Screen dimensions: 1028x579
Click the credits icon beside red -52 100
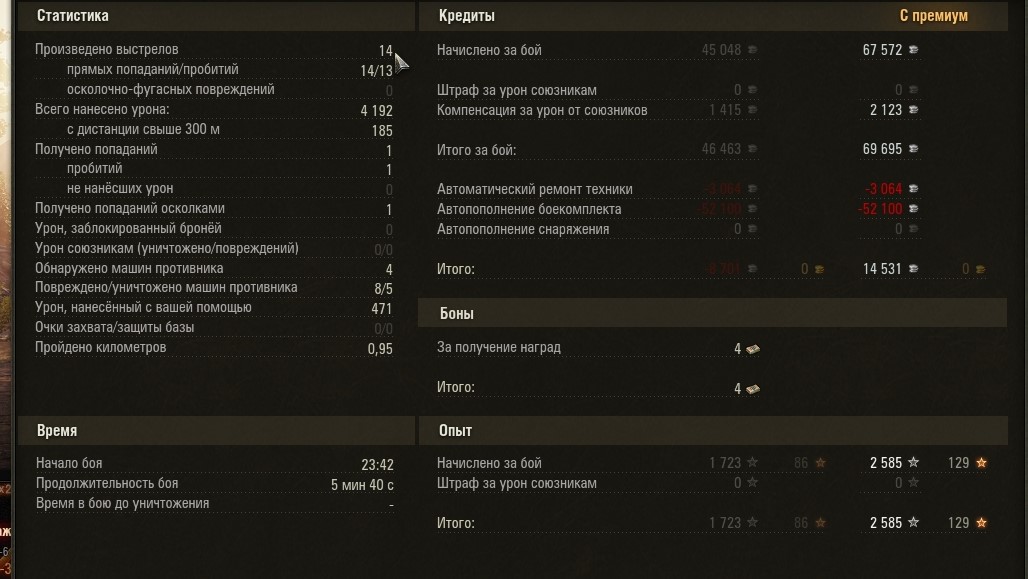[x=913, y=209]
